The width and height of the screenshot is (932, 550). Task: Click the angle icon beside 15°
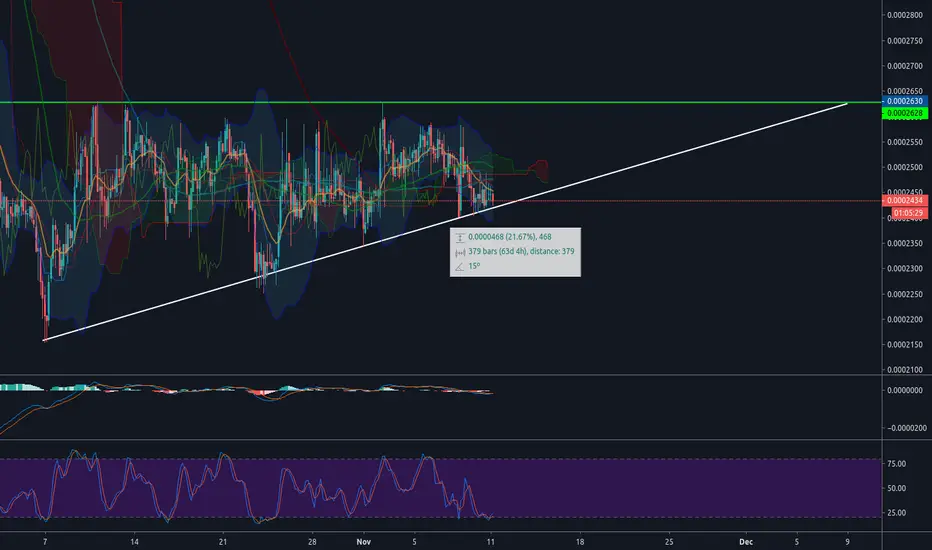459,267
